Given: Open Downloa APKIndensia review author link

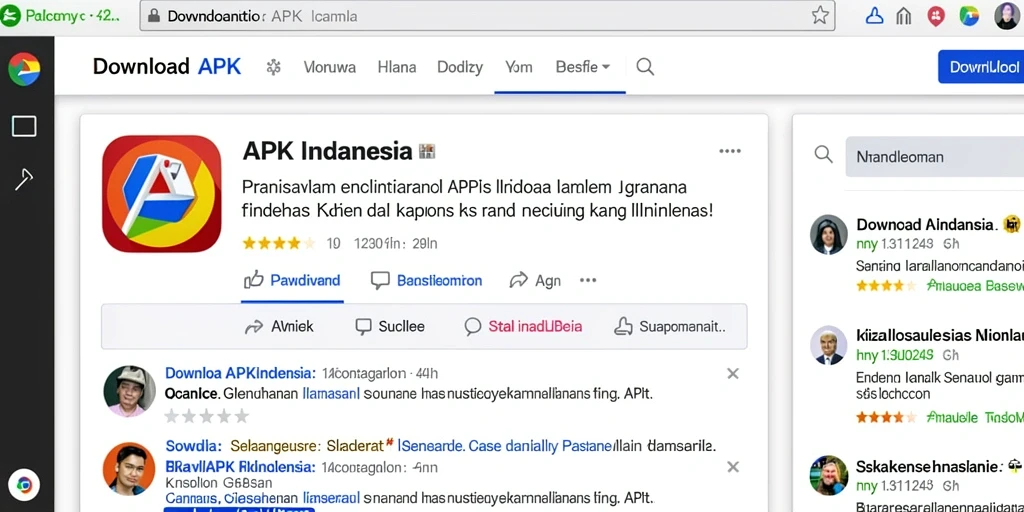Looking at the screenshot, I should [240, 374].
